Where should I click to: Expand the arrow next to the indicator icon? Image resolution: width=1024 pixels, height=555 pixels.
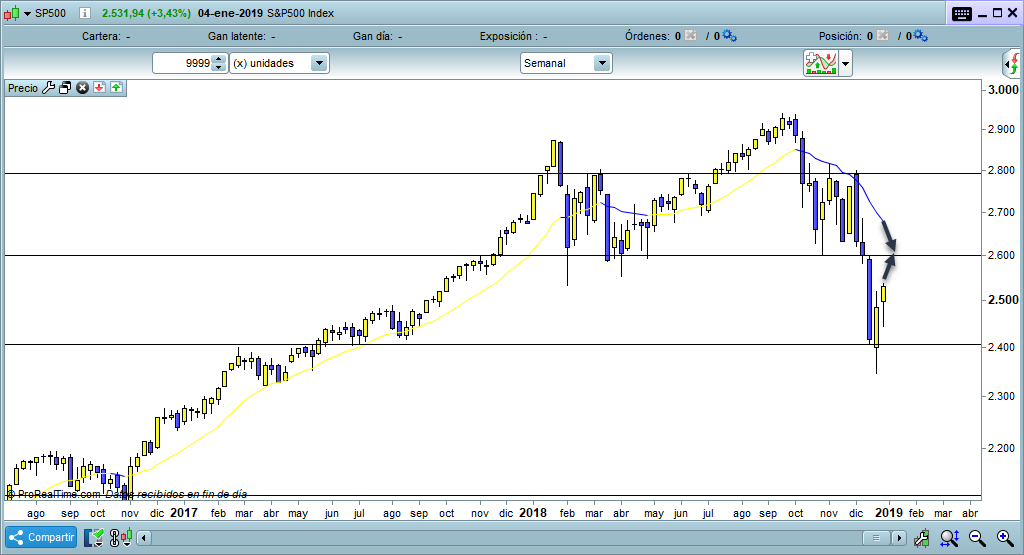tap(847, 64)
